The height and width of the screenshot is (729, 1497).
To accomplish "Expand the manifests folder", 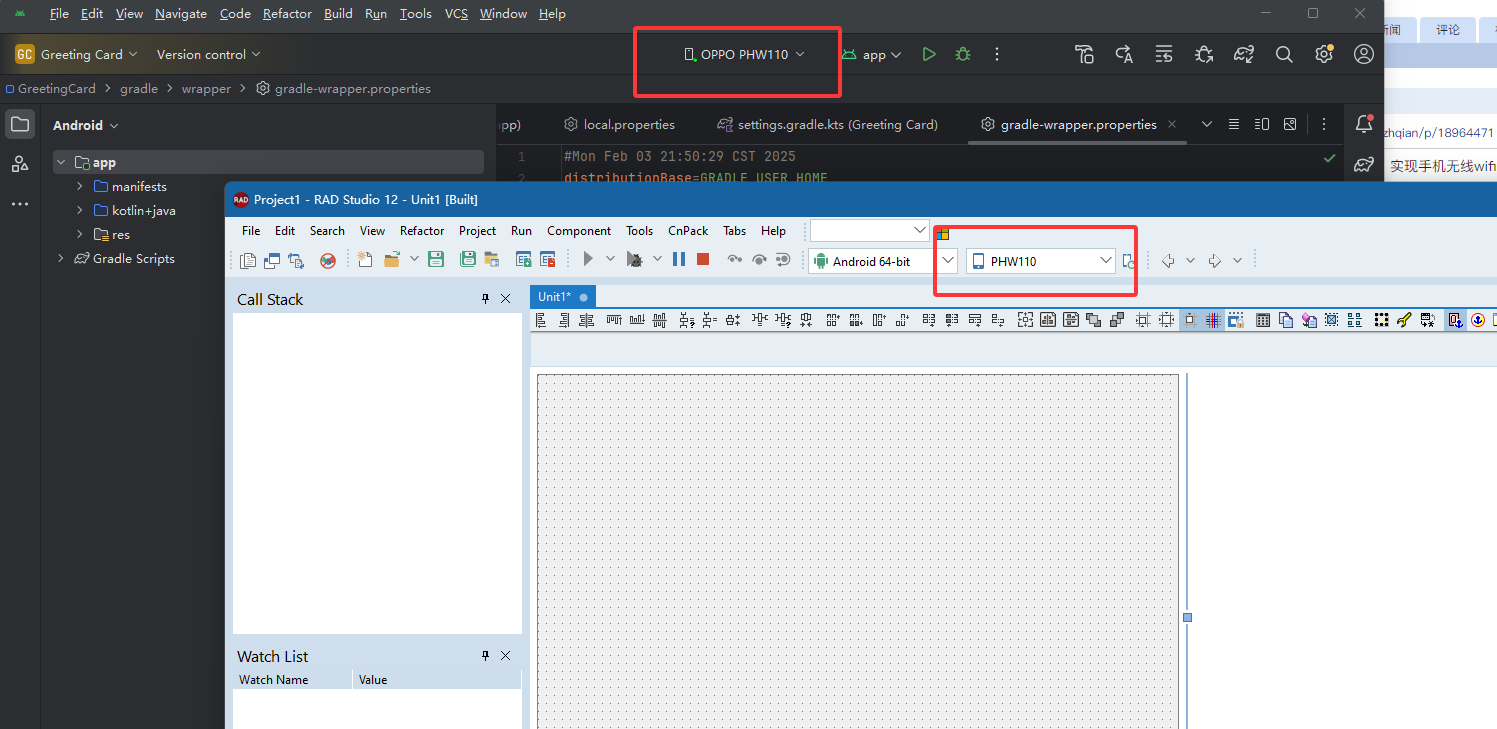I will tap(80, 187).
